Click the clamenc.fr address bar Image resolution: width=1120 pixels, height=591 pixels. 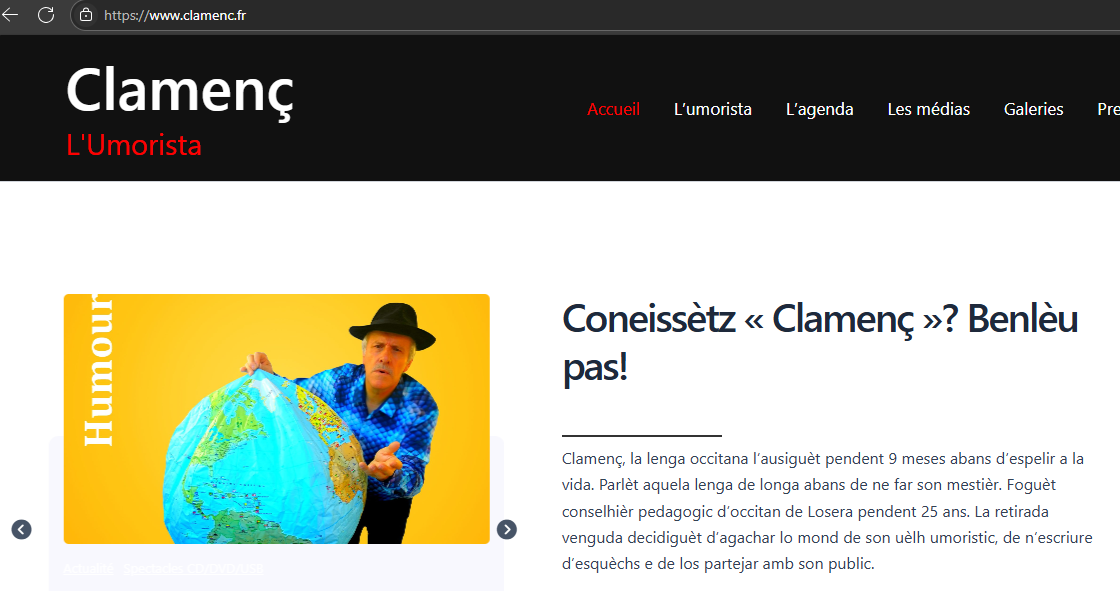(x=593, y=15)
